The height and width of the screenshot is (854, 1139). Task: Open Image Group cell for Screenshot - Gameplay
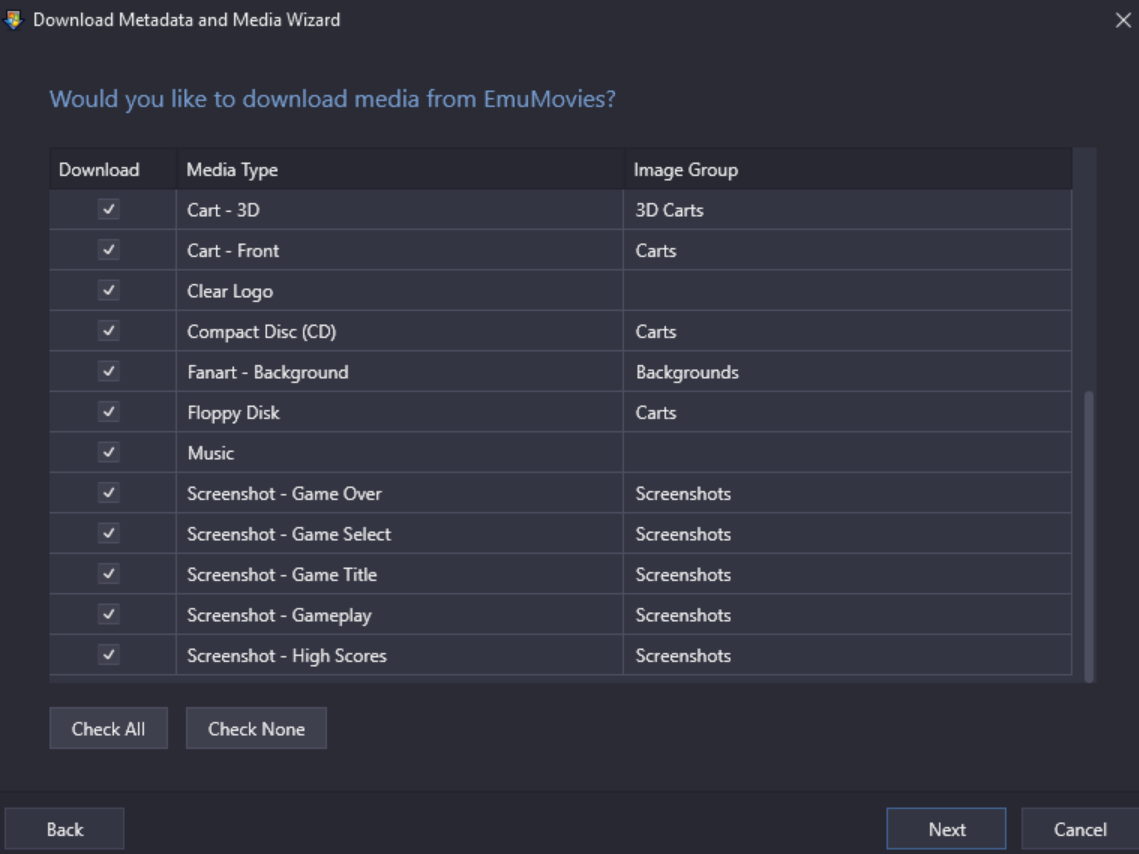pyautogui.click(x=847, y=615)
